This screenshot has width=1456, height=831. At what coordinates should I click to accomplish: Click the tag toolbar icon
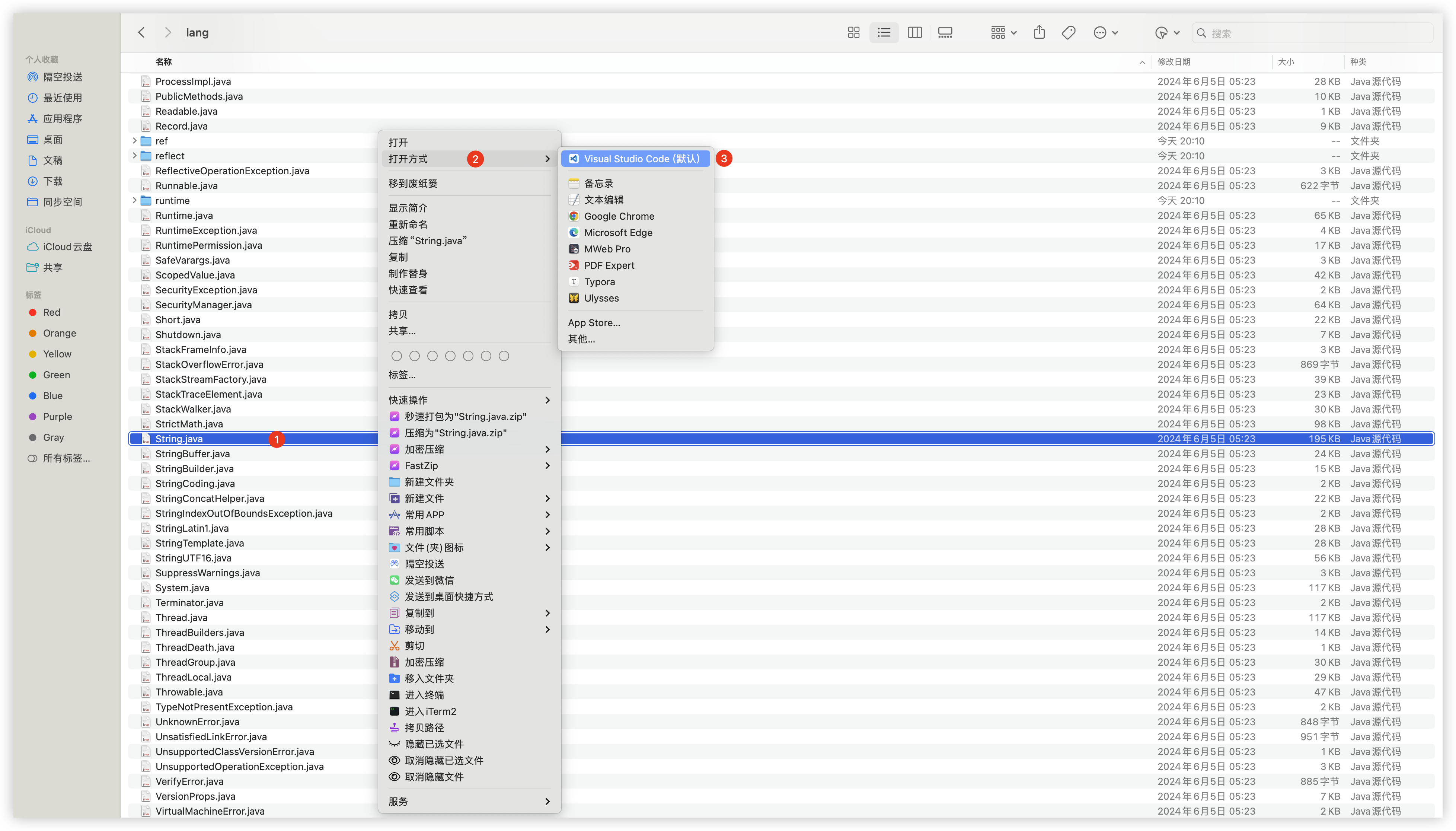[x=1069, y=32]
